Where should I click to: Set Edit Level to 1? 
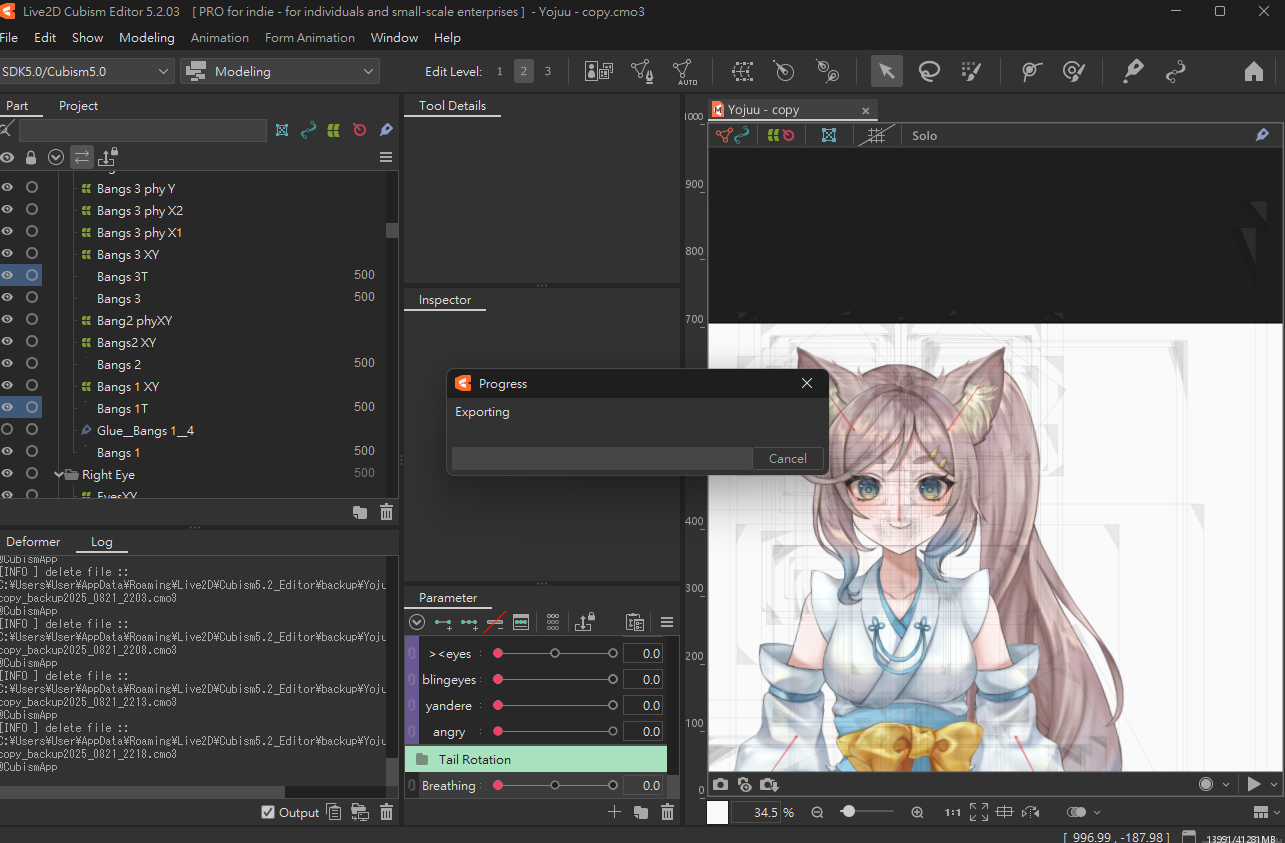pyautogui.click(x=500, y=71)
